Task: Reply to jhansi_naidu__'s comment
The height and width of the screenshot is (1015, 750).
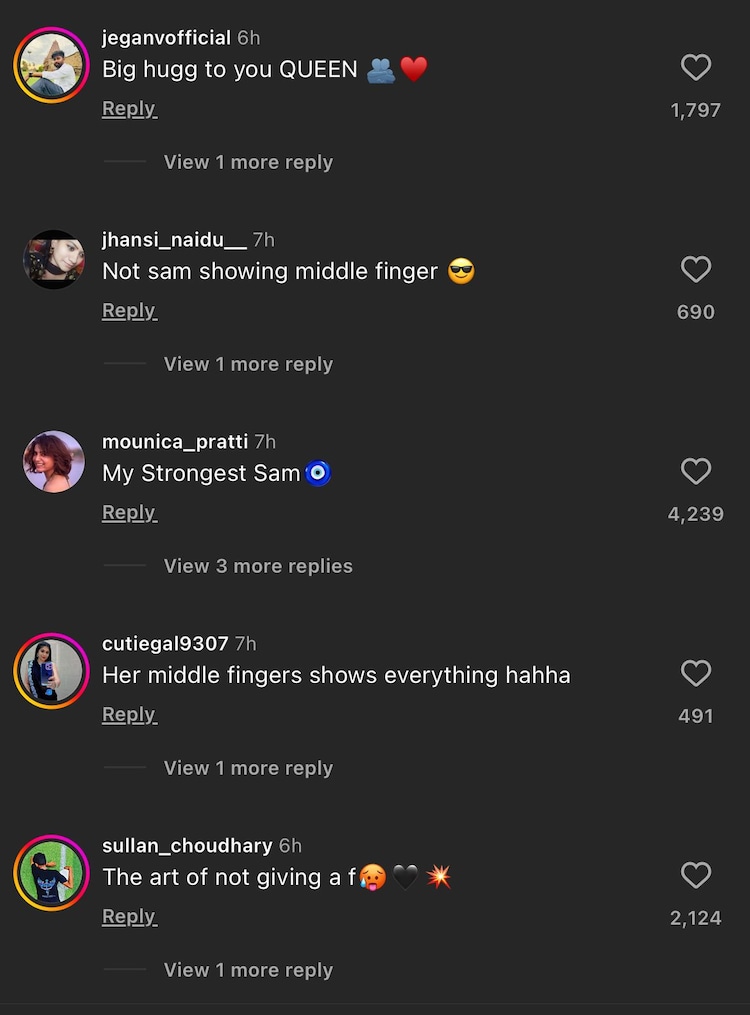Action: pos(129,310)
